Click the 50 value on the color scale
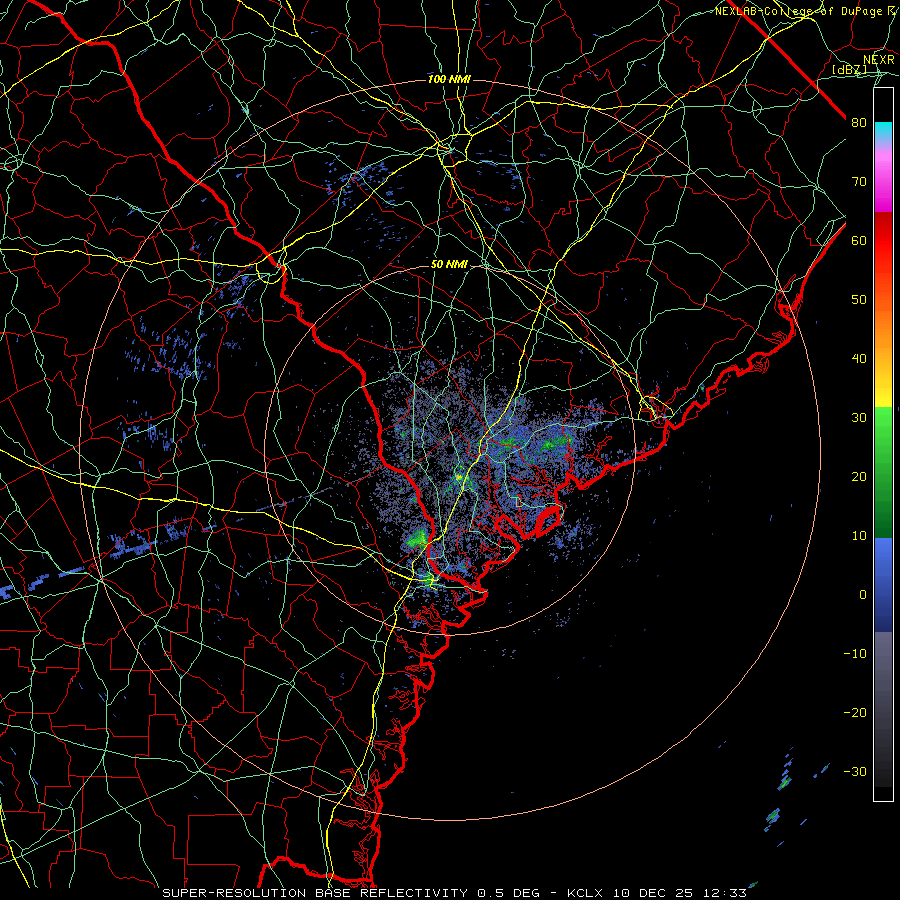 point(859,300)
